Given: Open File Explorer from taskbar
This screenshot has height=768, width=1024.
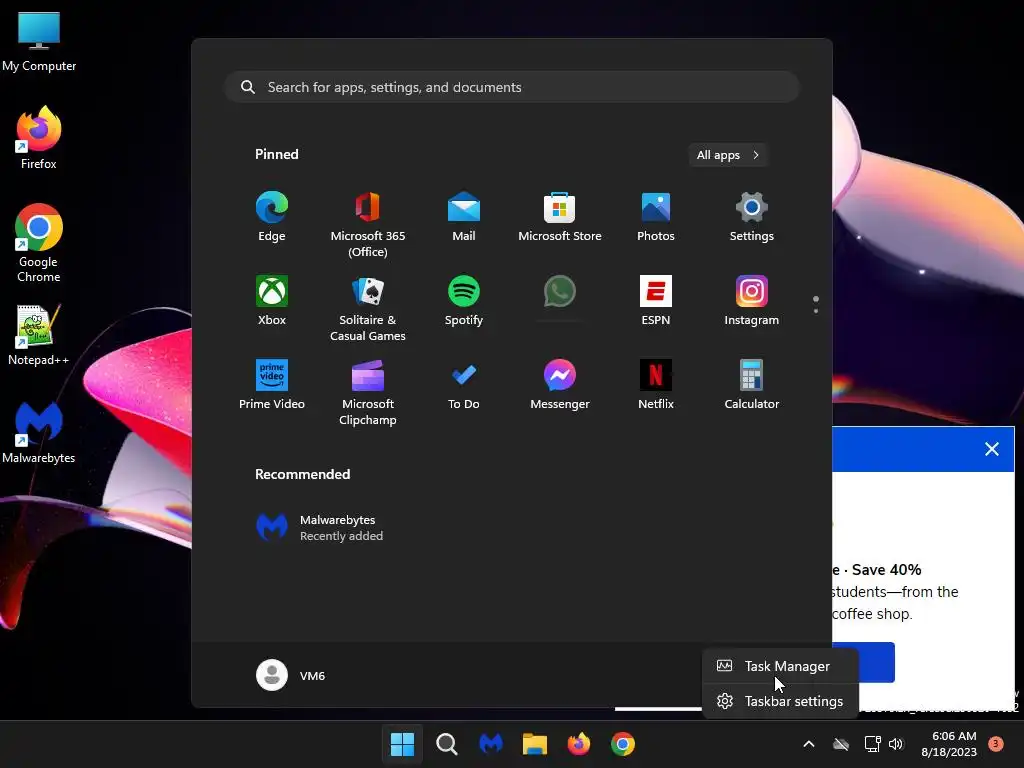Looking at the screenshot, I should click(535, 744).
